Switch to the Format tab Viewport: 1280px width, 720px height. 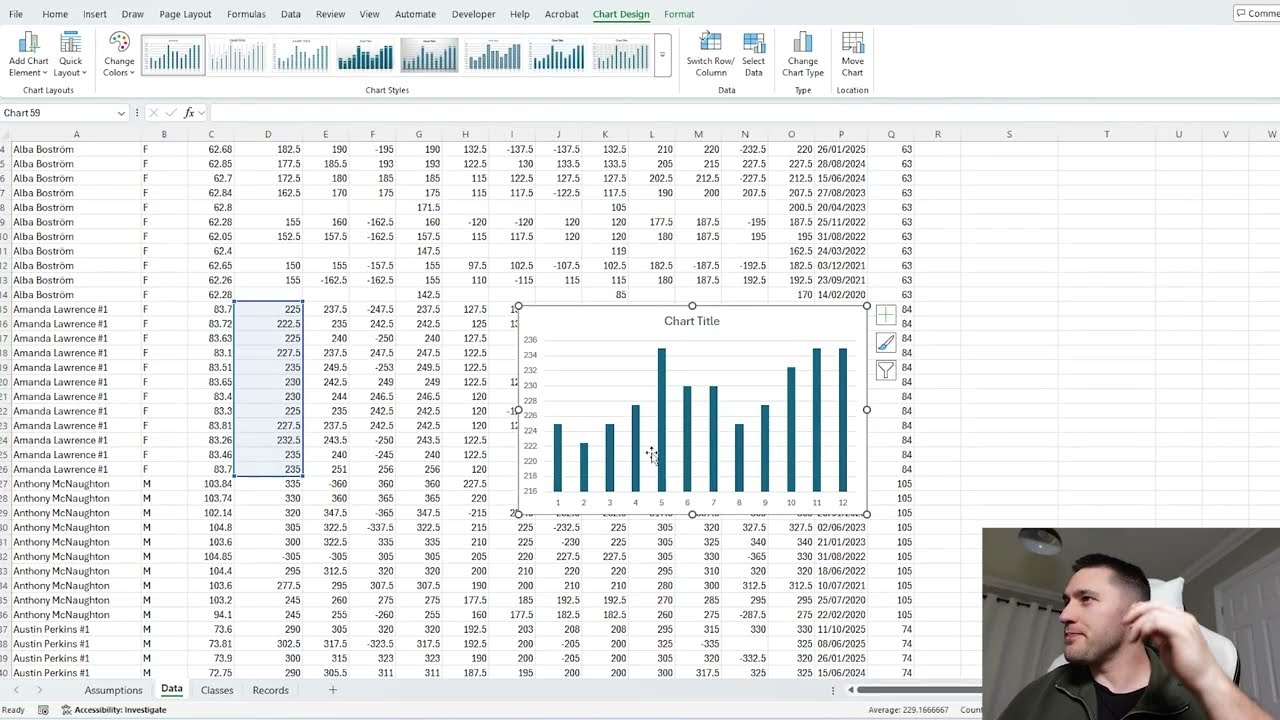pos(679,14)
